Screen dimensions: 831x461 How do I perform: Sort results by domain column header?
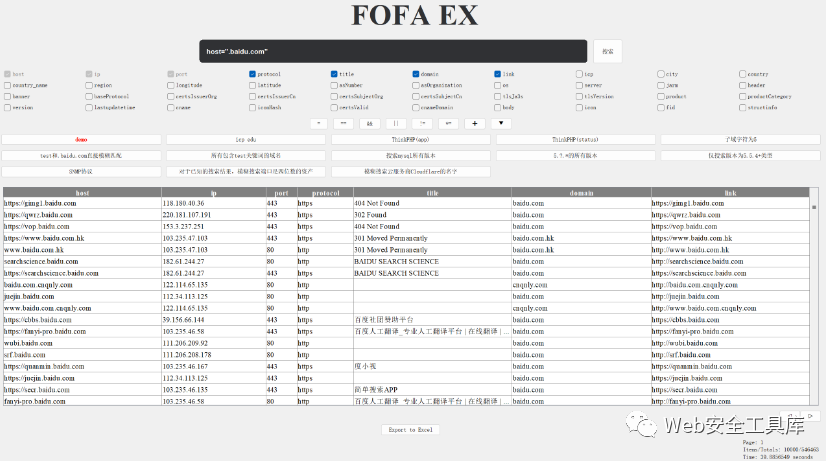point(581,193)
